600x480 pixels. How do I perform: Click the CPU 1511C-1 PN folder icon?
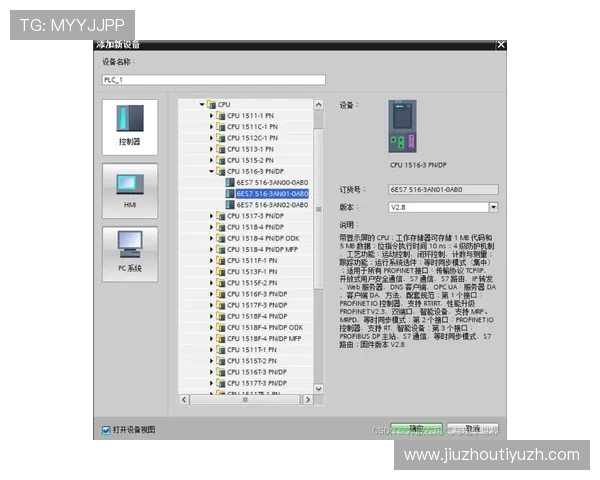pyautogui.click(x=220, y=126)
